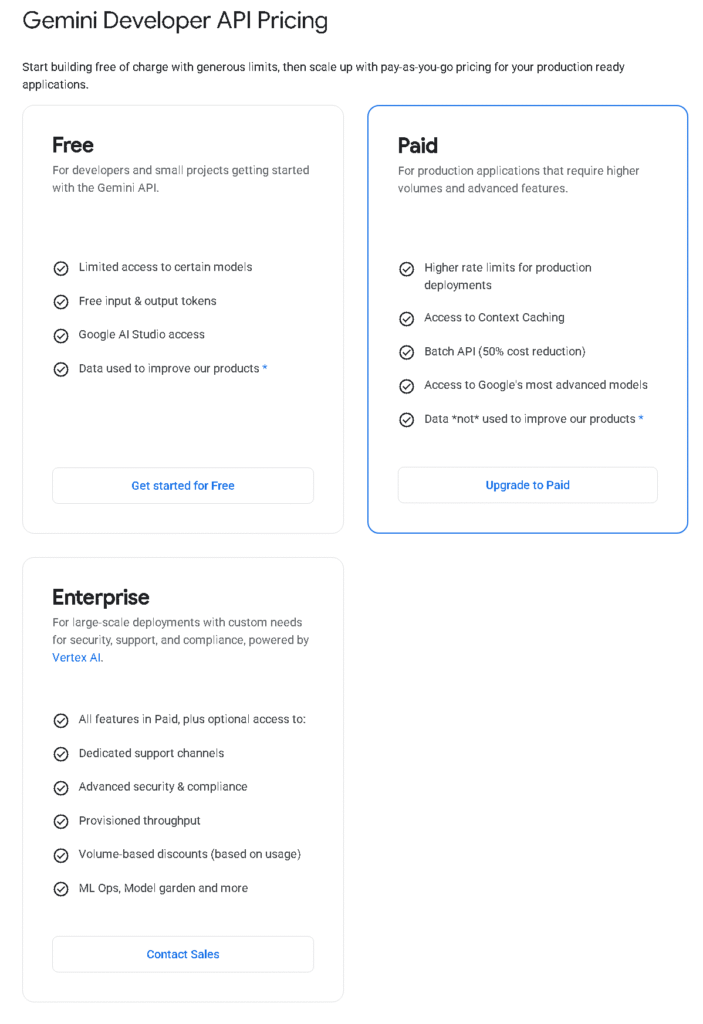Viewport: 703px width, 1024px height.
Task: Click 'Get started for Free'
Action: [182, 485]
